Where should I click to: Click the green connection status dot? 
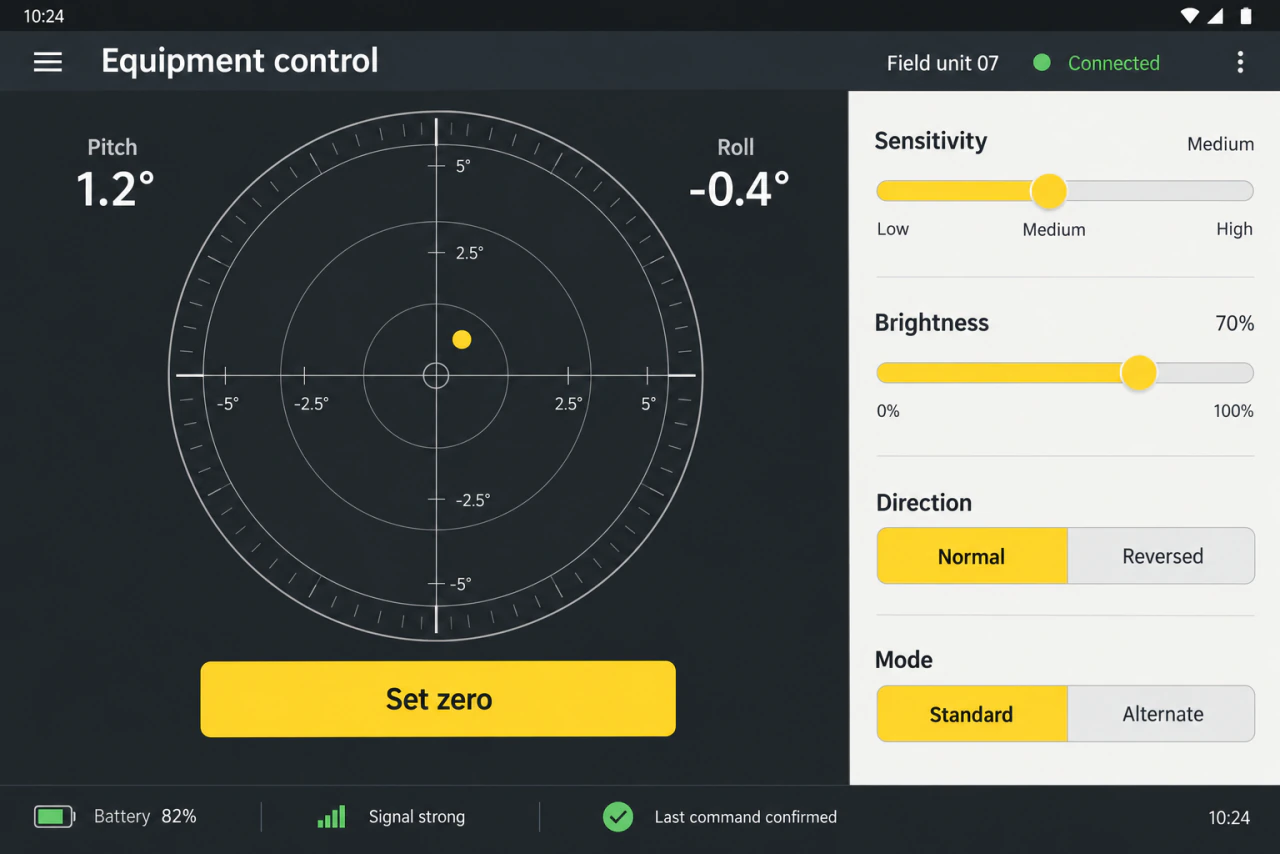(1042, 62)
